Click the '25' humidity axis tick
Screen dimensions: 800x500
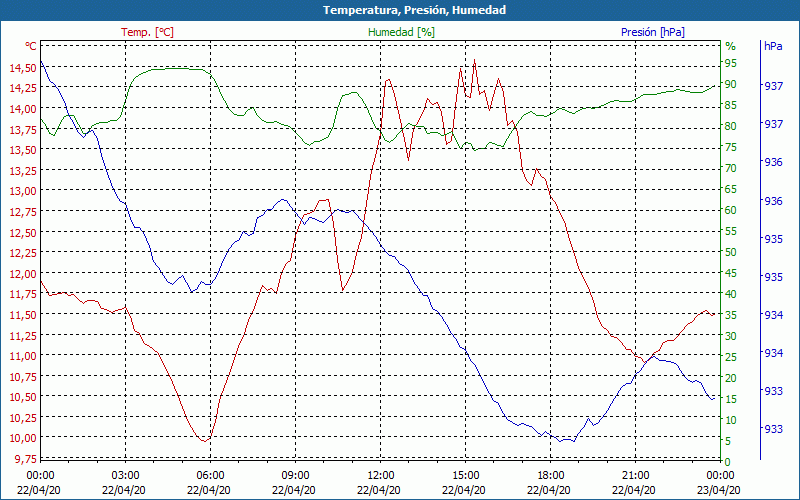pos(731,357)
